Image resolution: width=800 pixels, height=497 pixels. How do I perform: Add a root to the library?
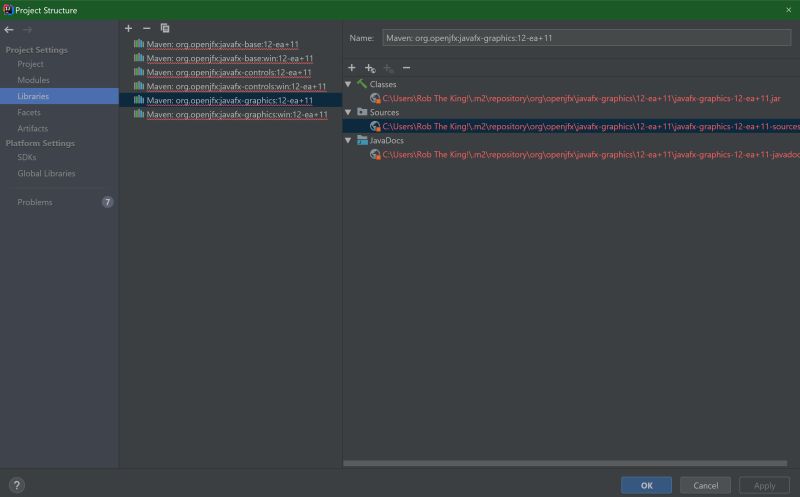(x=352, y=67)
